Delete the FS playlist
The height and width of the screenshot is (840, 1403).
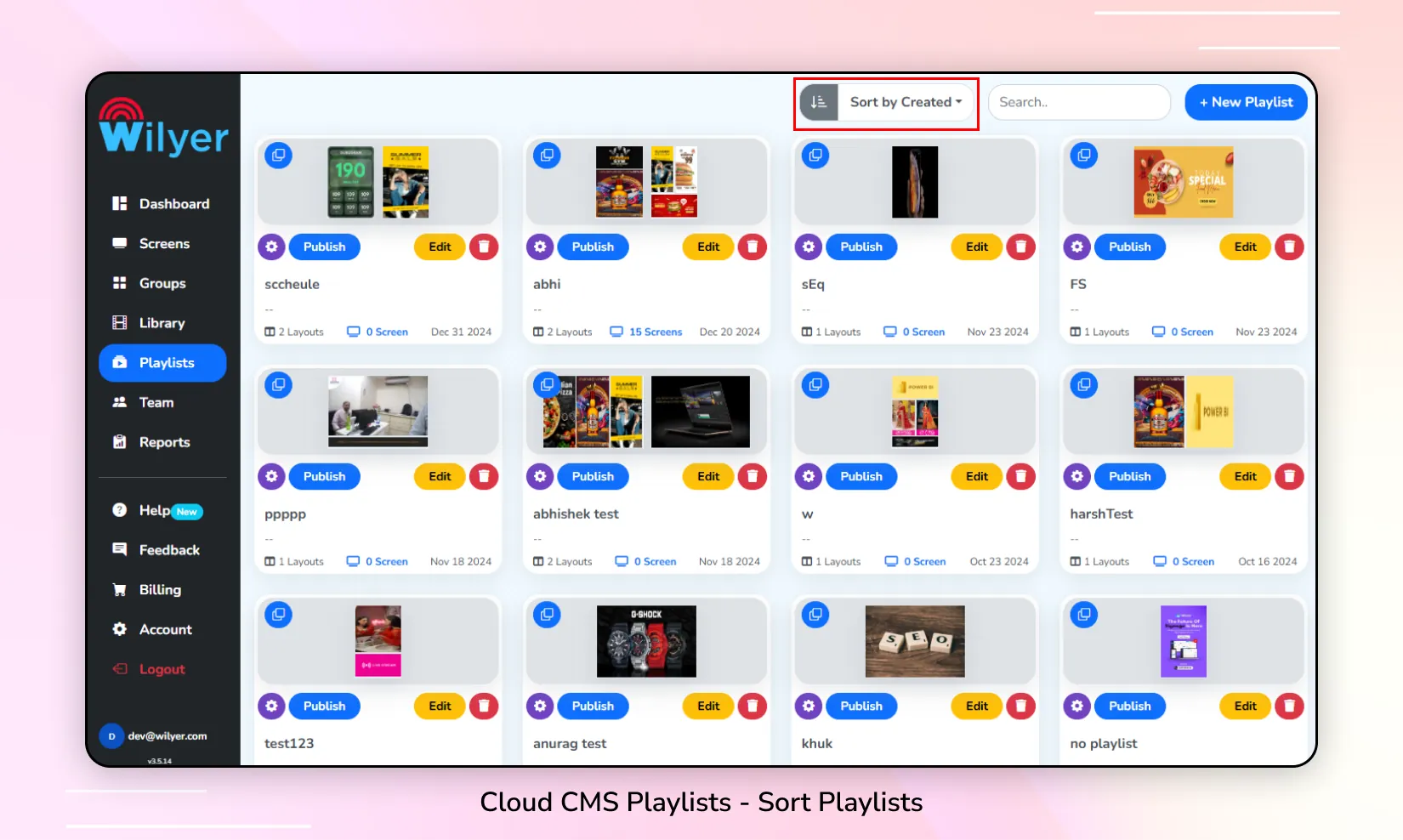(1290, 247)
